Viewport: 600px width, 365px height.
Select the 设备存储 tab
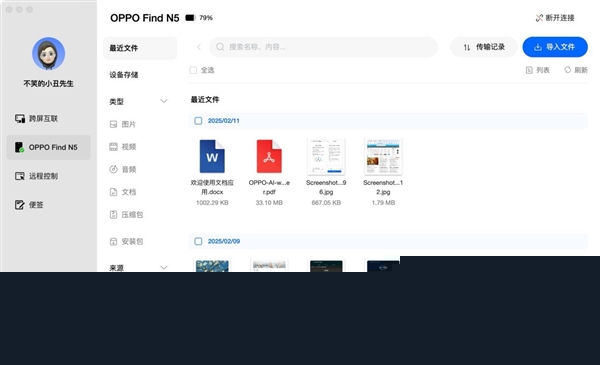[124, 75]
